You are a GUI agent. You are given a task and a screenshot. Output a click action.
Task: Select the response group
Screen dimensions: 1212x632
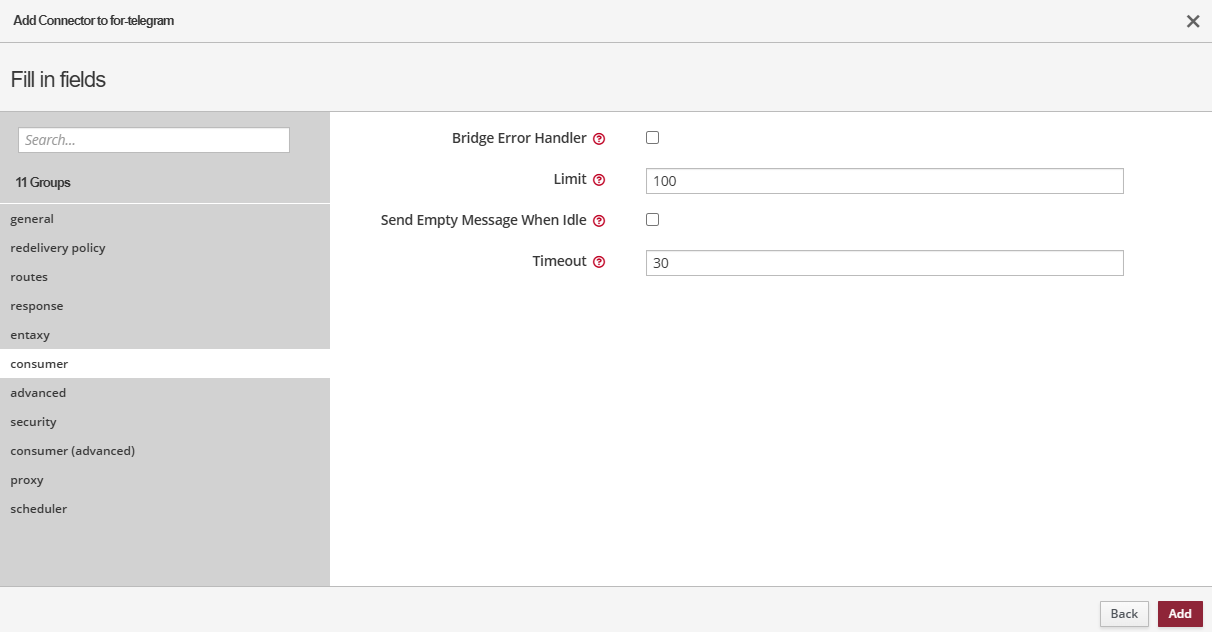pyautogui.click(x=37, y=306)
